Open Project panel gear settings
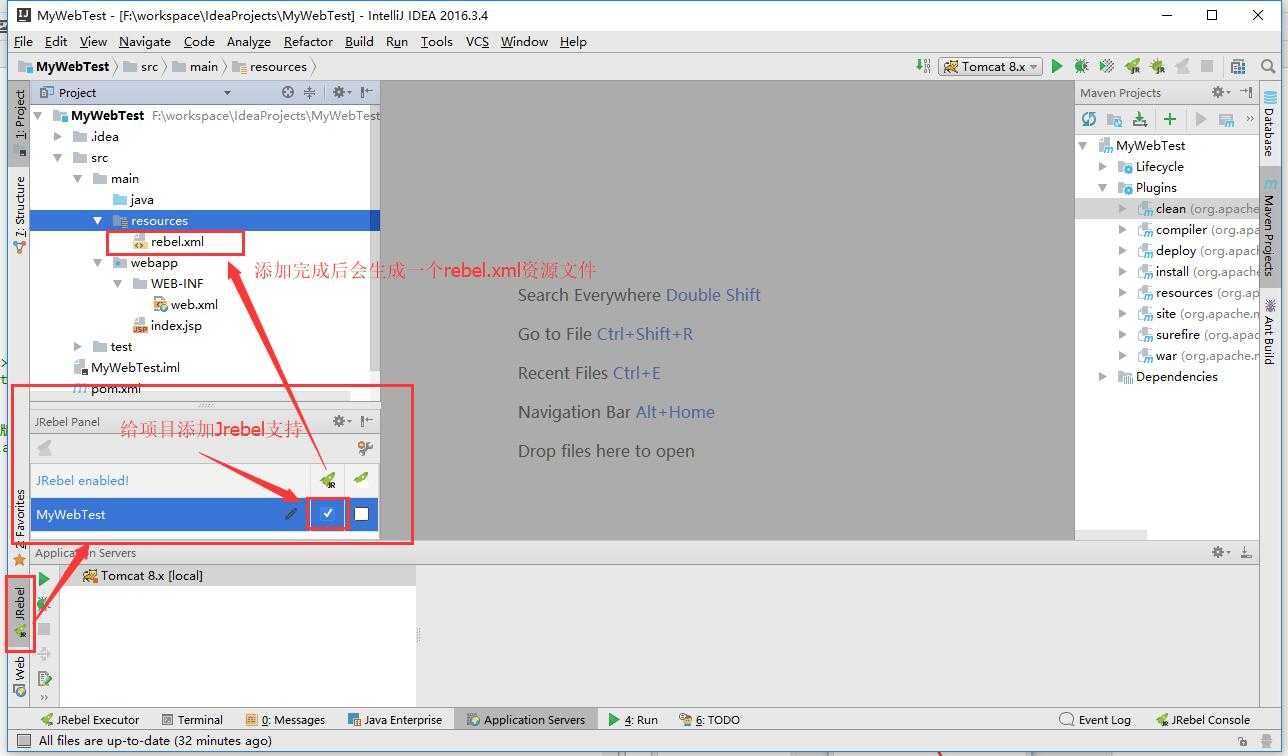Viewport: 1288px width, 756px height. click(x=340, y=92)
